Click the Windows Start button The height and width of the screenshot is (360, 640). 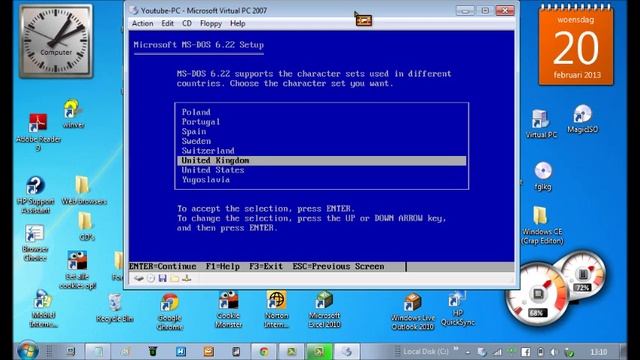(x=28, y=350)
